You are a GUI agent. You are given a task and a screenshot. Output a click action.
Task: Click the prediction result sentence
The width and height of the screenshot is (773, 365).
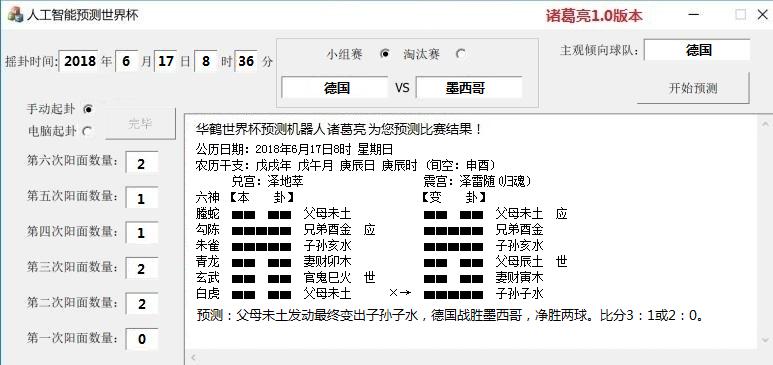click(450, 315)
